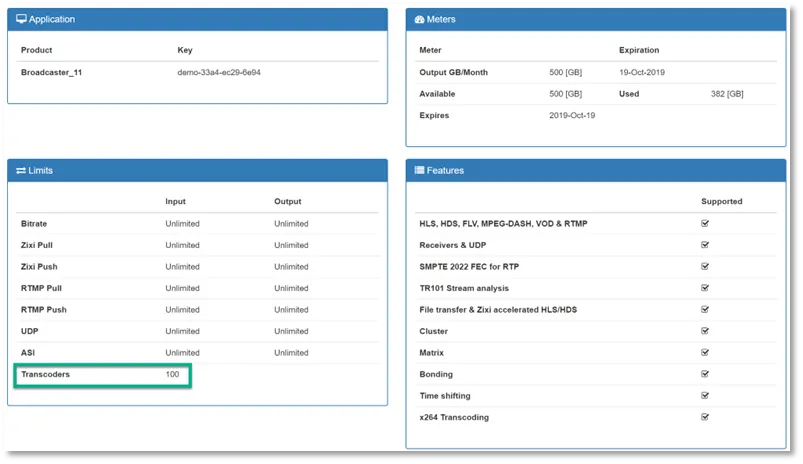Click the Application panel monitor icon

tap(21, 19)
